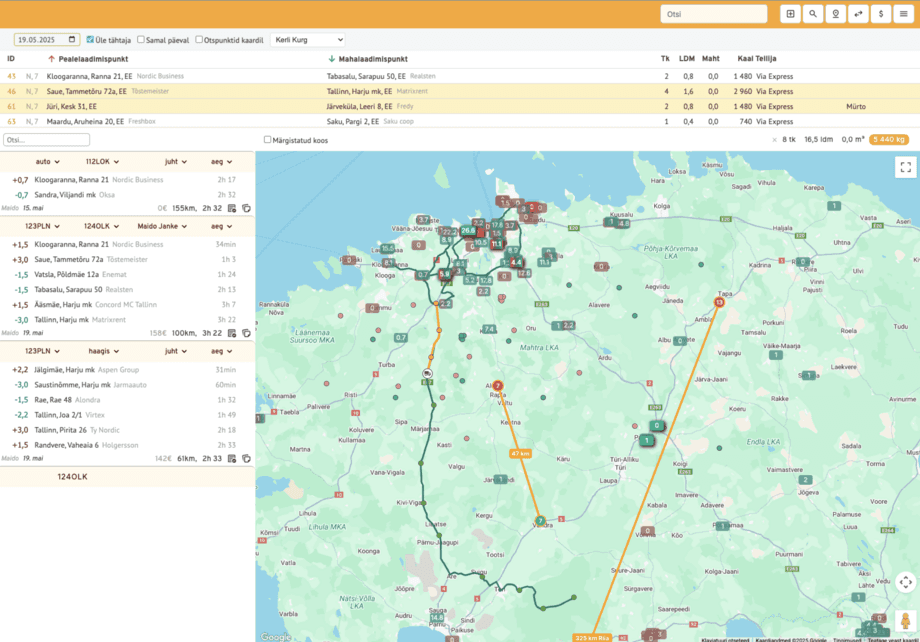920x642 pixels.
Task: Open the map location pin icon
Action: [836, 14]
